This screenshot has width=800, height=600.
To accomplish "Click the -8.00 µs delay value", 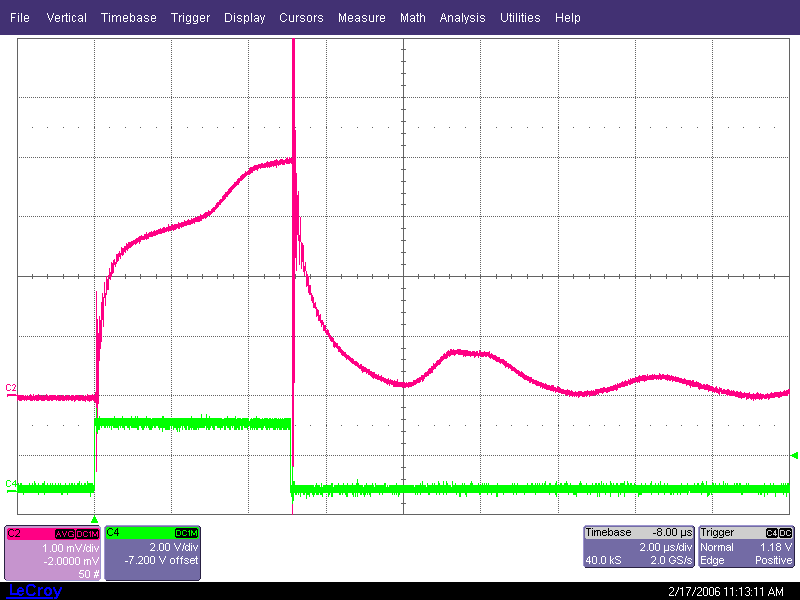I will point(672,533).
